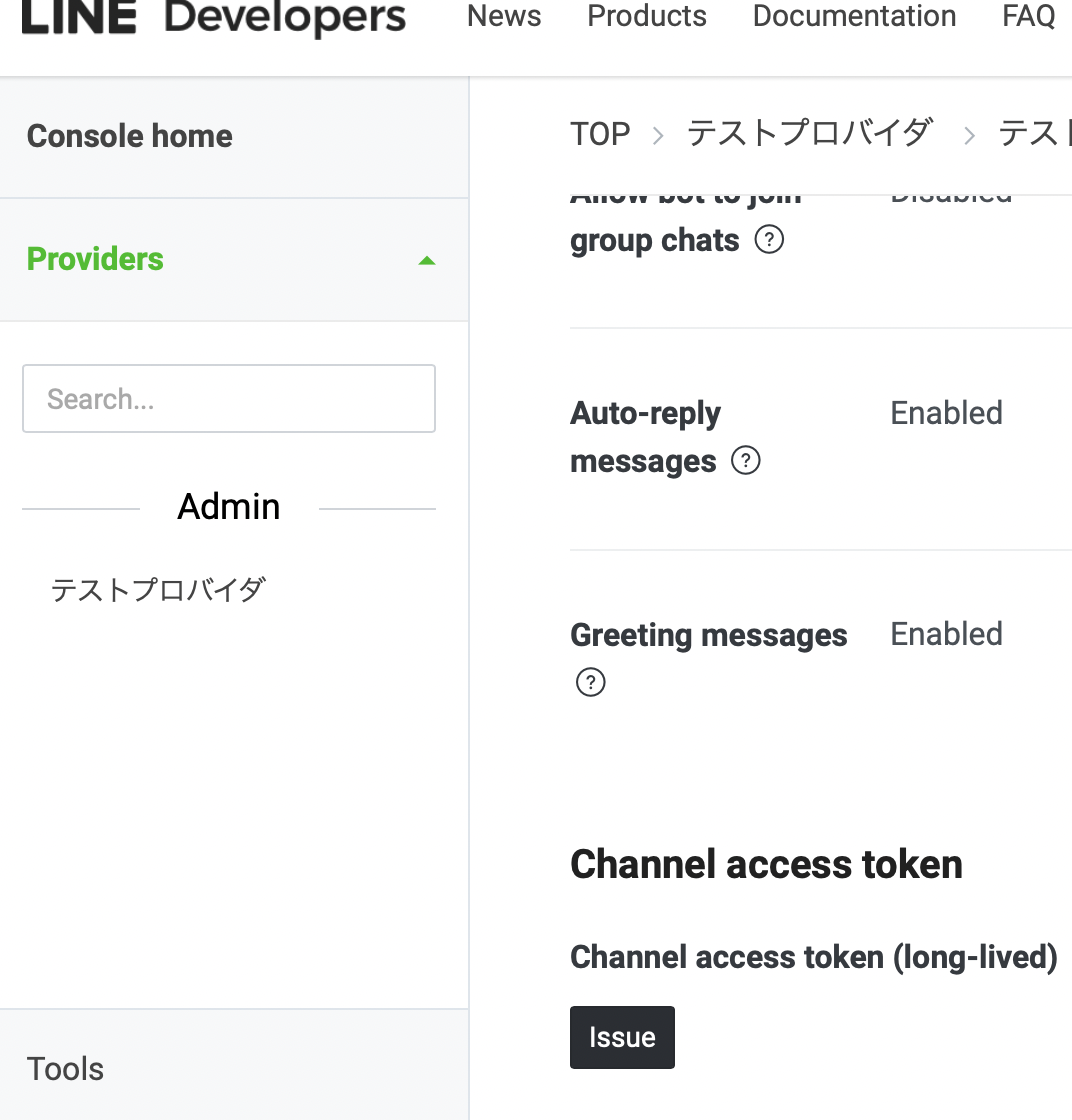Open the Products menu item
The height and width of the screenshot is (1120, 1072).
647,16
